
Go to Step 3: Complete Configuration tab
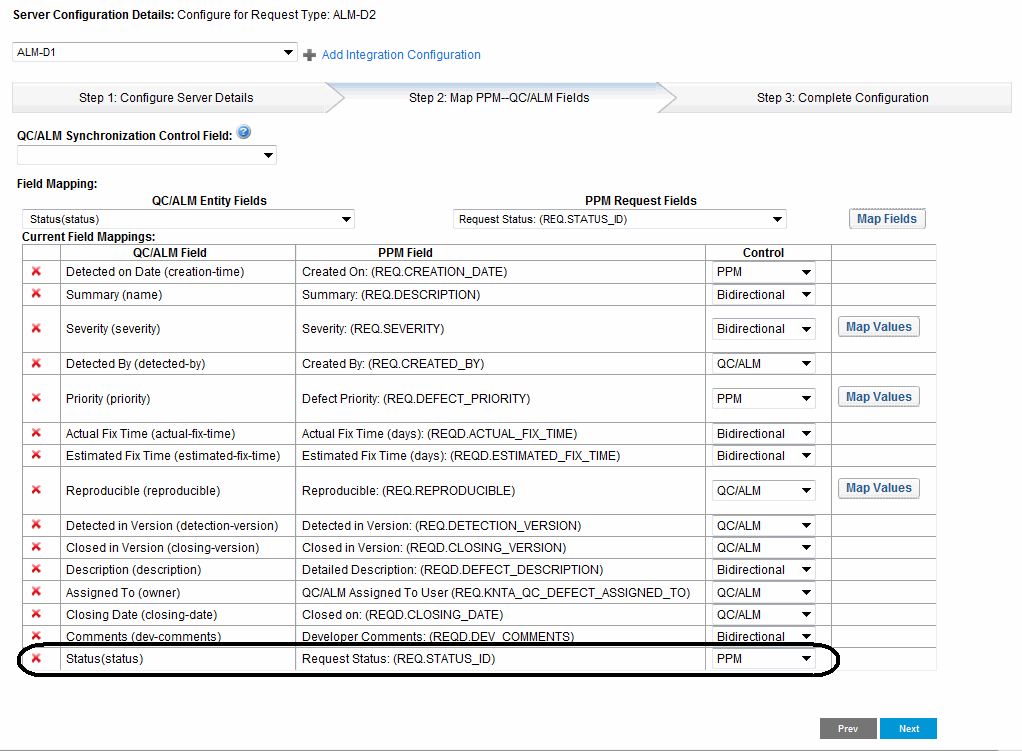(x=842, y=98)
